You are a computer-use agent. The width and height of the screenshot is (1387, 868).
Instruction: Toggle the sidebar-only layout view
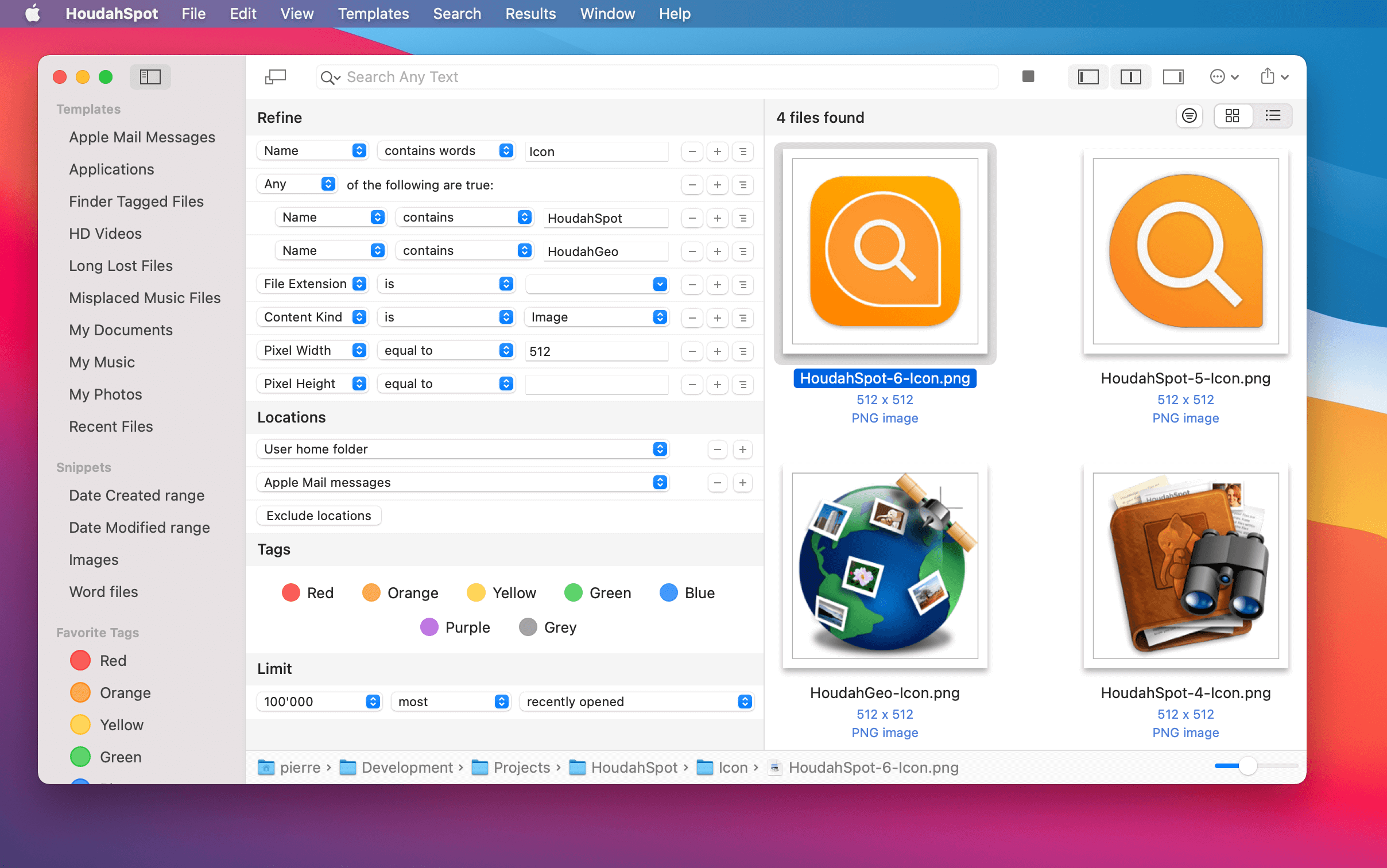pos(1088,76)
